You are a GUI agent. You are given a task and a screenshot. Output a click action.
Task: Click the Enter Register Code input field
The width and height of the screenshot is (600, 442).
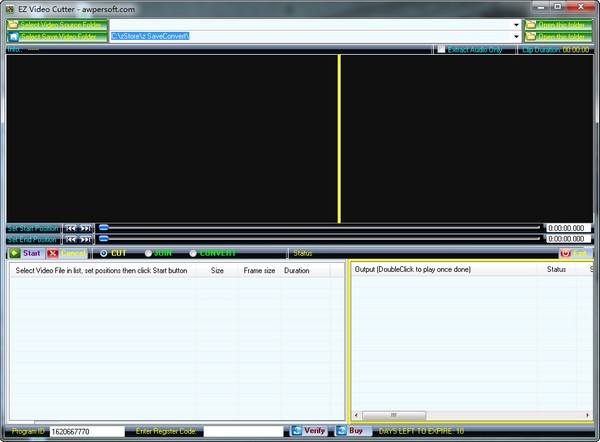click(243, 432)
